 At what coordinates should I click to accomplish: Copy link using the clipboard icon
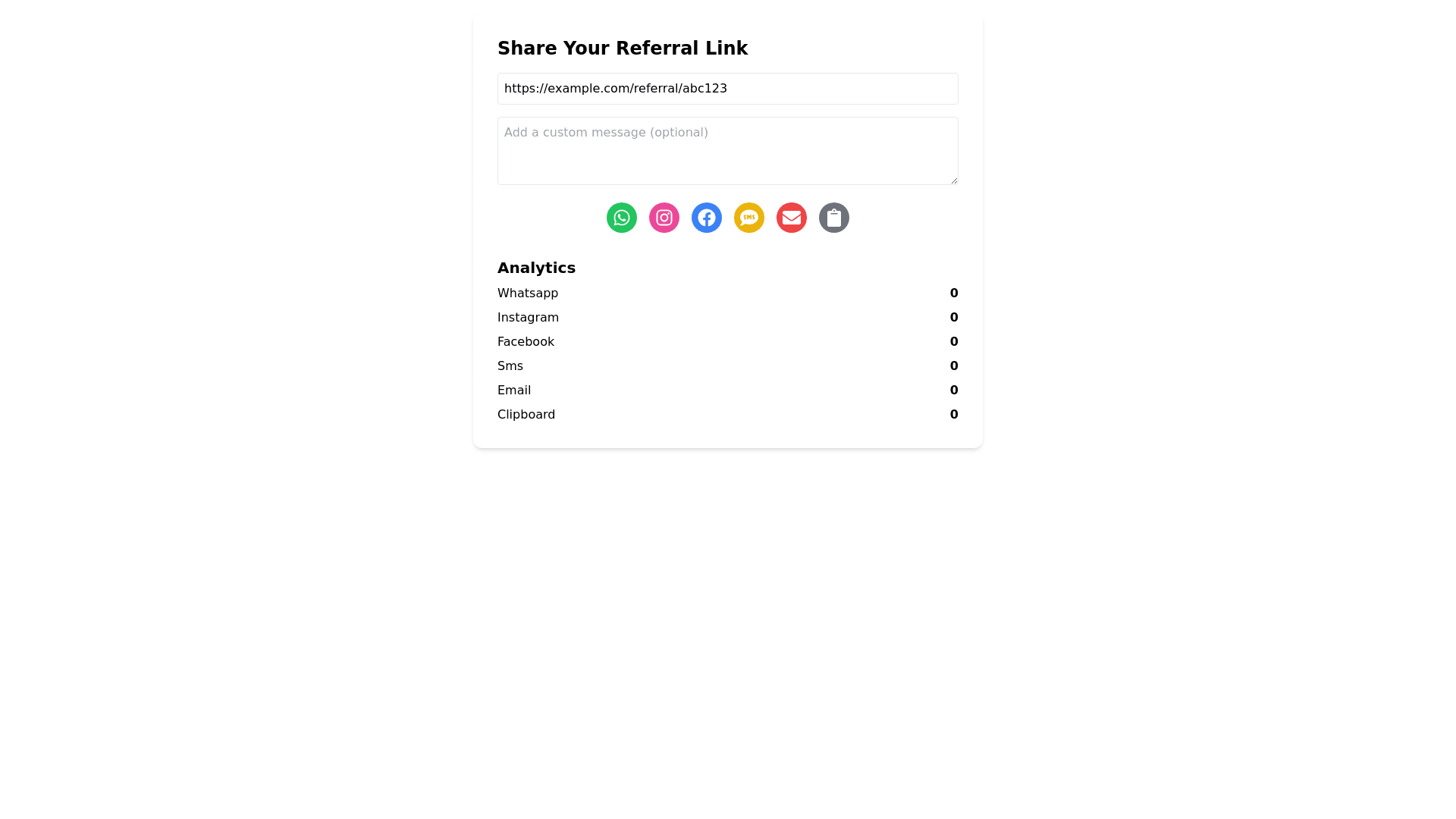point(834,218)
